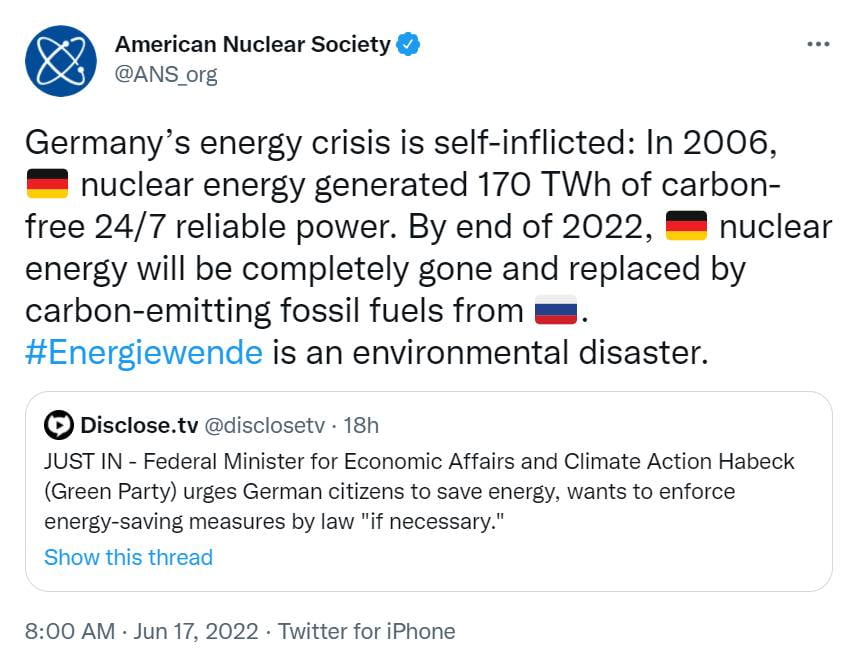This screenshot has height=670, width=857.
Task: Open the three-dot more options menu
Action: tap(818, 45)
